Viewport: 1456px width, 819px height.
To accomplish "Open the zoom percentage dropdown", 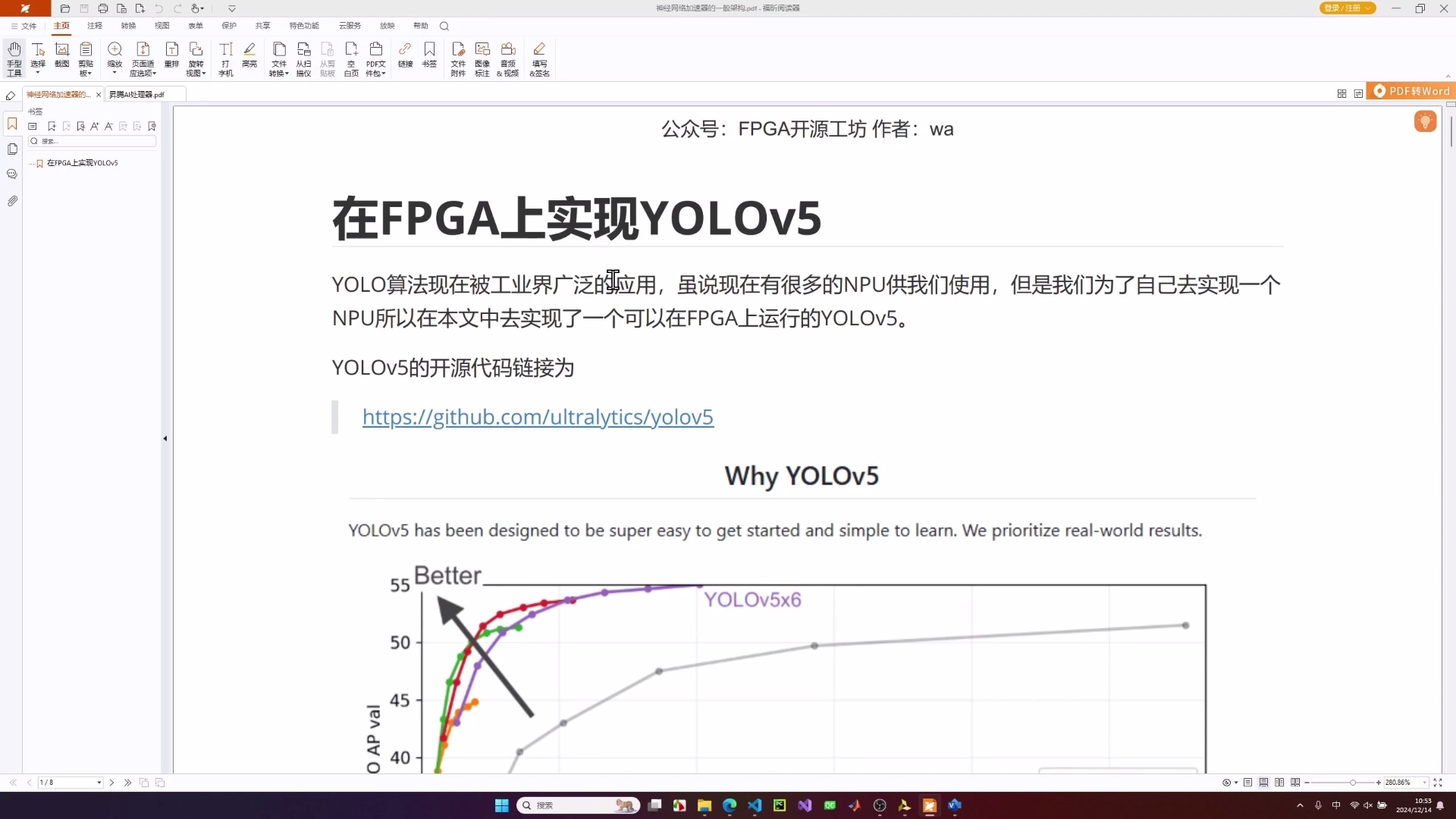I will [x=1424, y=782].
